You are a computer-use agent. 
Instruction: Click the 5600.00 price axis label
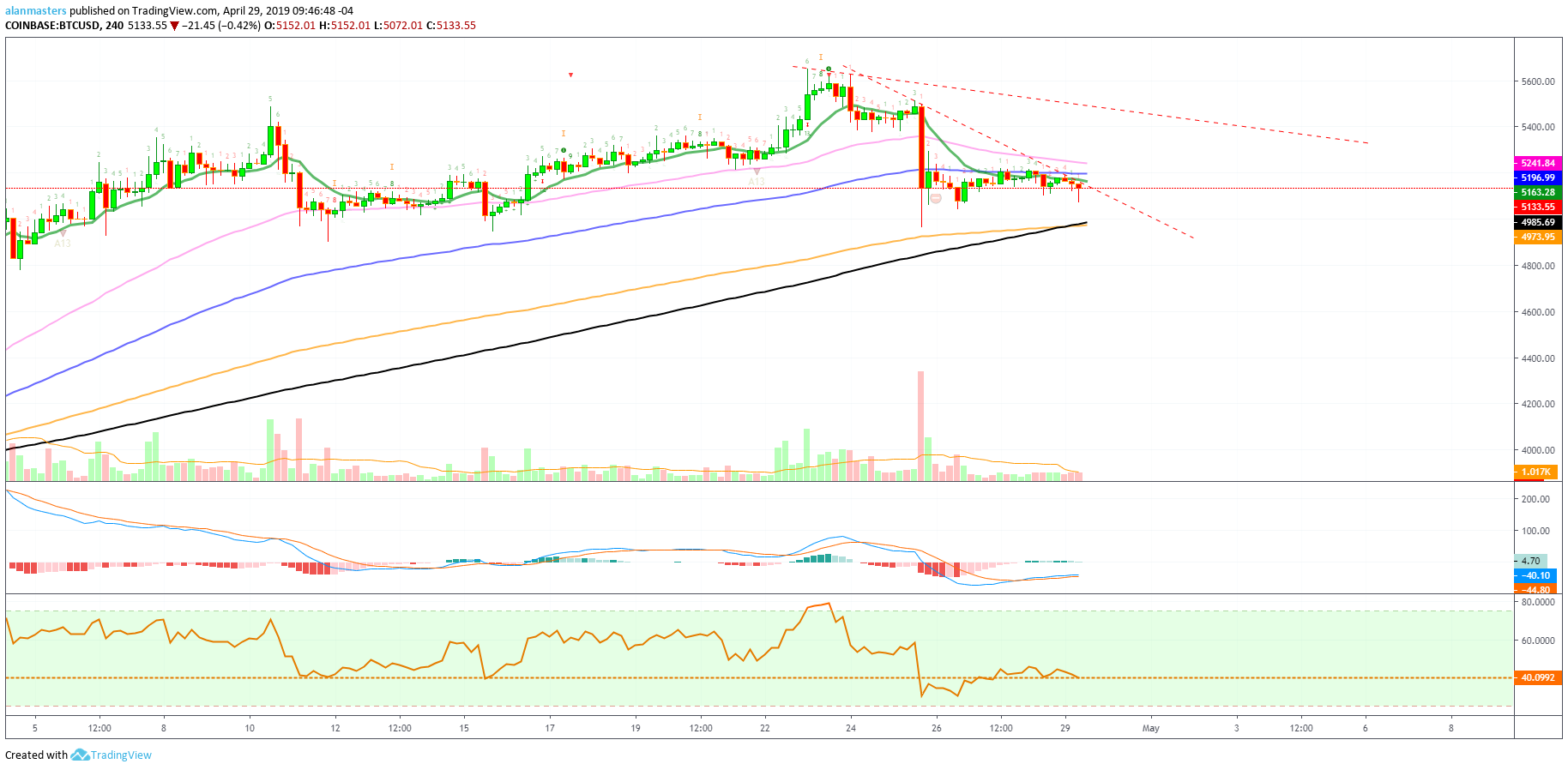pos(1538,81)
